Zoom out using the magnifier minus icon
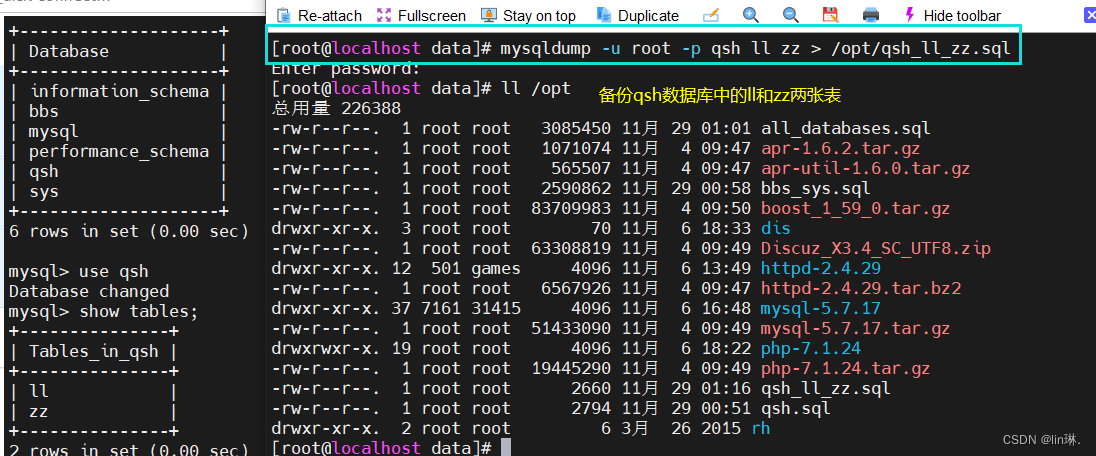The height and width of the screenshot is (456, 1096). click(x=791, y=15)
